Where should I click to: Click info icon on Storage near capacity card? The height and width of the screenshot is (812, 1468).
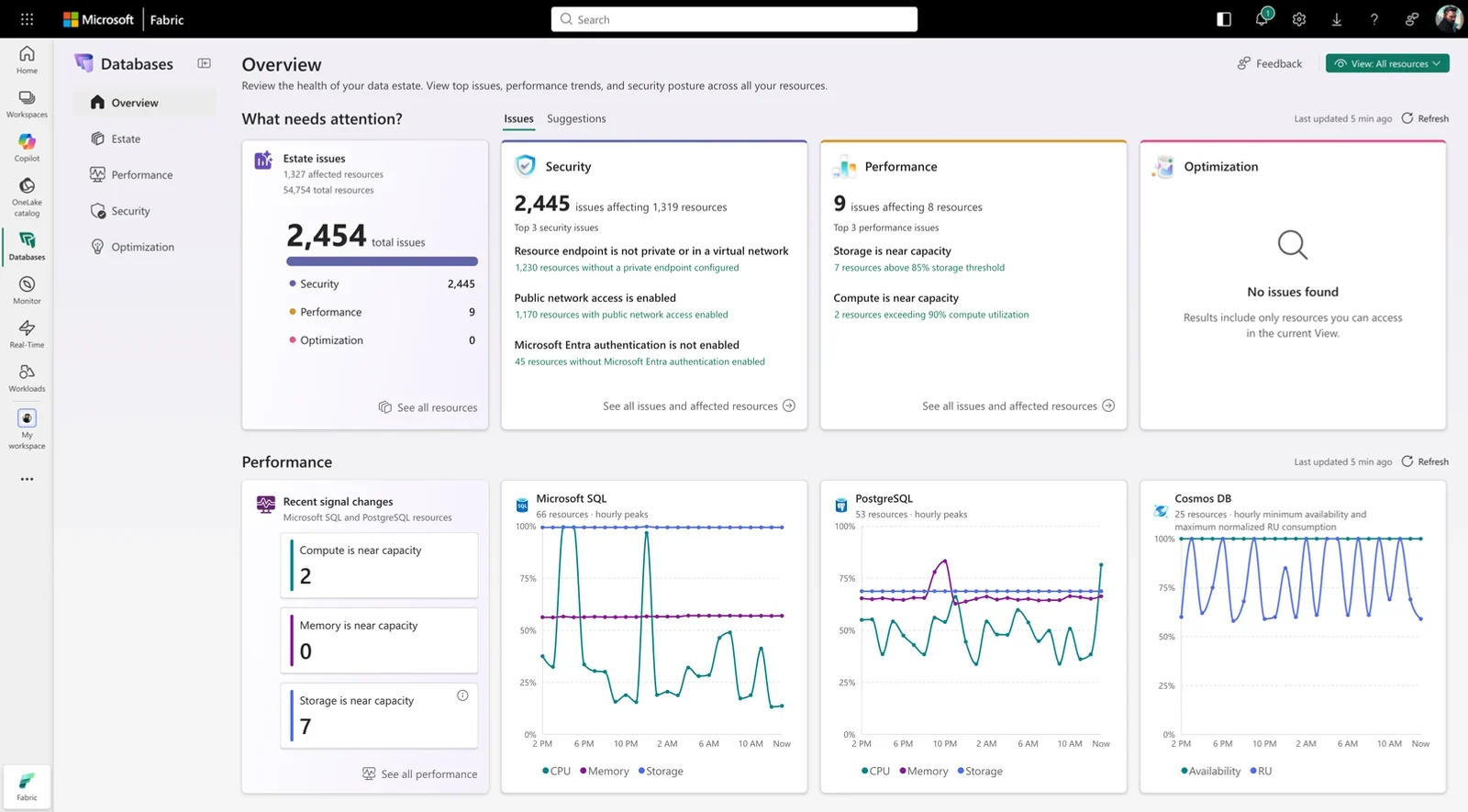462,695
